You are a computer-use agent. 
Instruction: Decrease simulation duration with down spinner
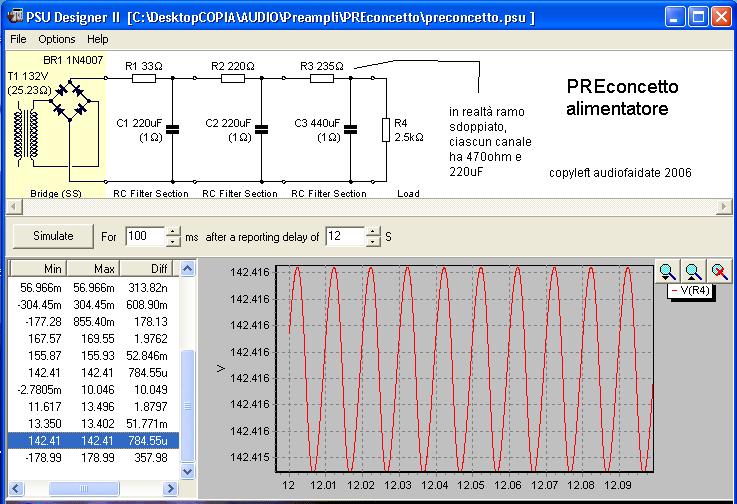(173, 241)
